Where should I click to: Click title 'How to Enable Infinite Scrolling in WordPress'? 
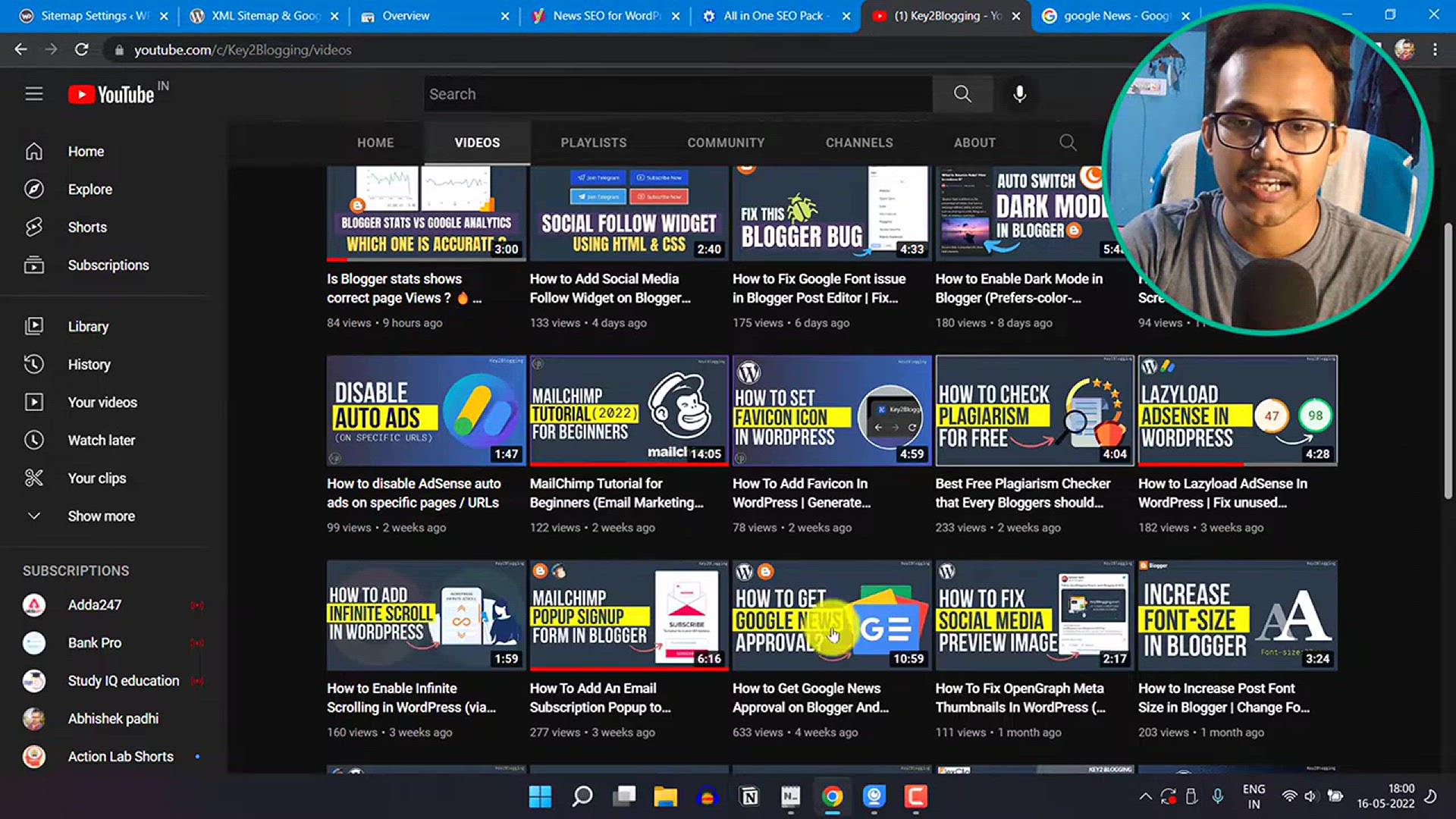point(411,698)
